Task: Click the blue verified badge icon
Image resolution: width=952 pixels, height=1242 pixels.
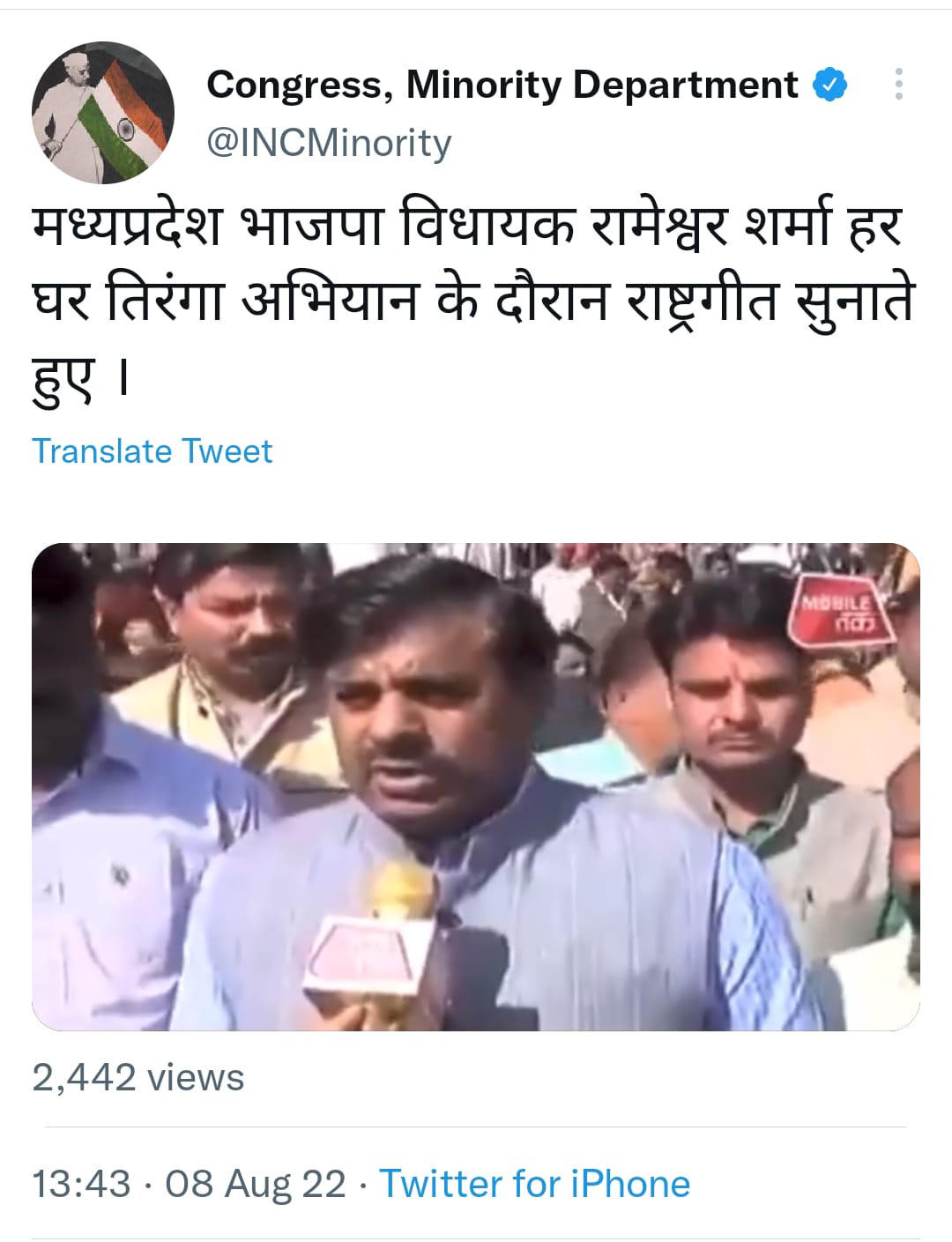Action: [x=829, y=85]
